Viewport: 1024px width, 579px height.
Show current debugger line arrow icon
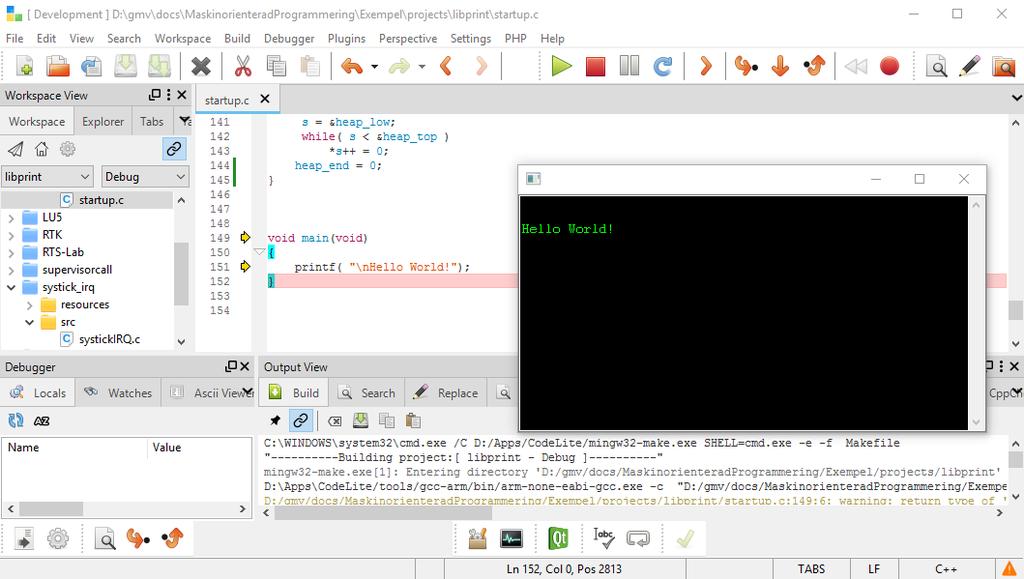point(705,66)
